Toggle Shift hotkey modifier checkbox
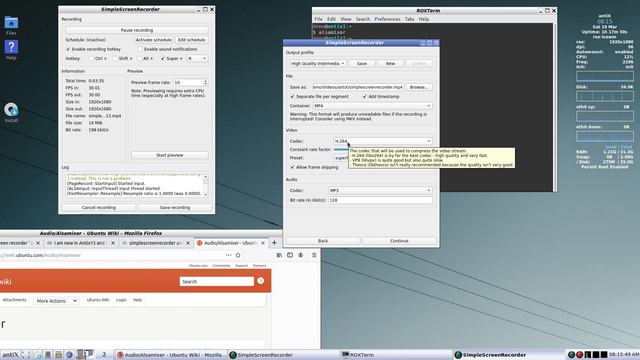This screenshot has height=360, width=640. (x=115, y=59)
